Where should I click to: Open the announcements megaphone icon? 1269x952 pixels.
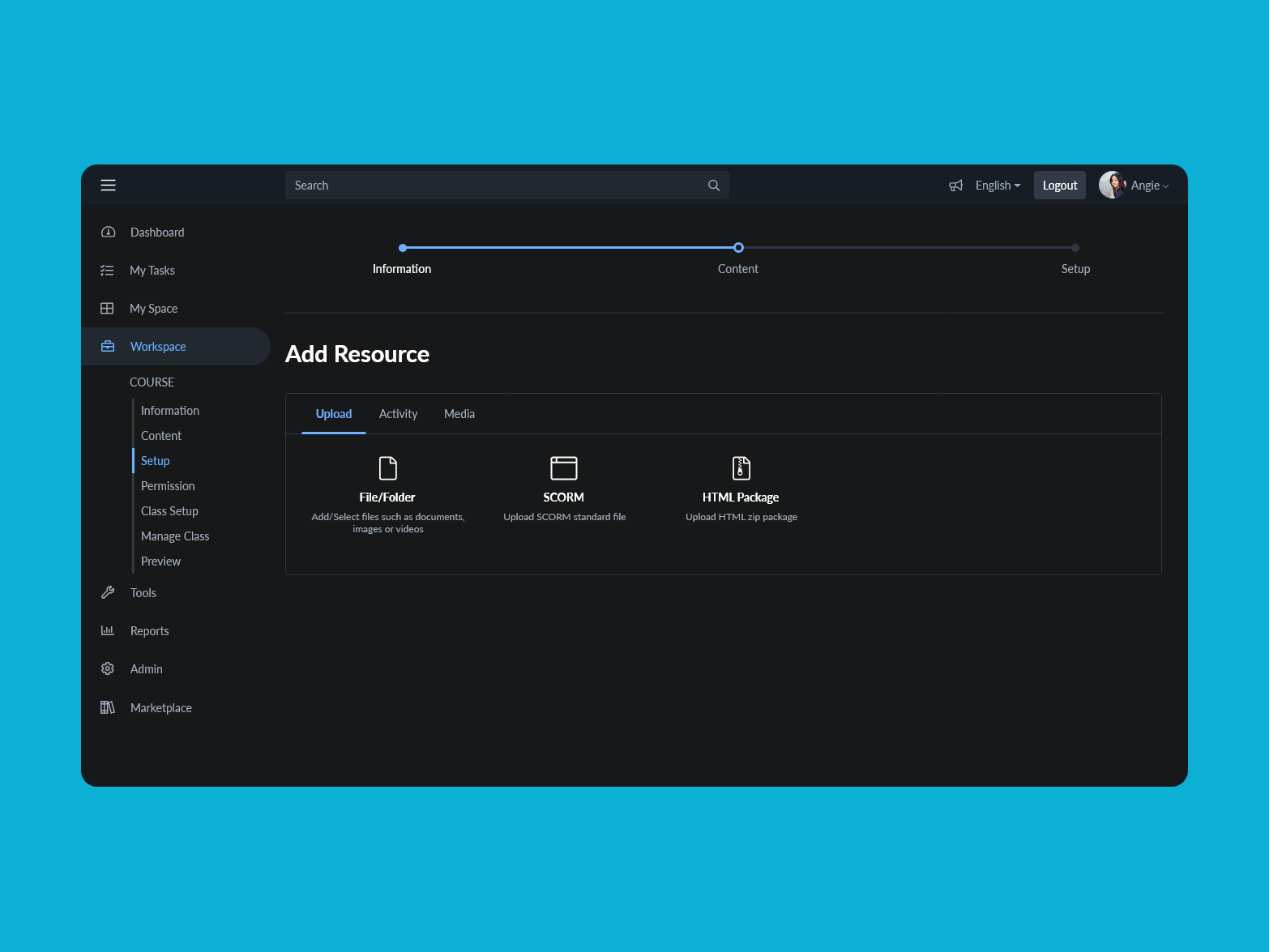coord(956,186)
